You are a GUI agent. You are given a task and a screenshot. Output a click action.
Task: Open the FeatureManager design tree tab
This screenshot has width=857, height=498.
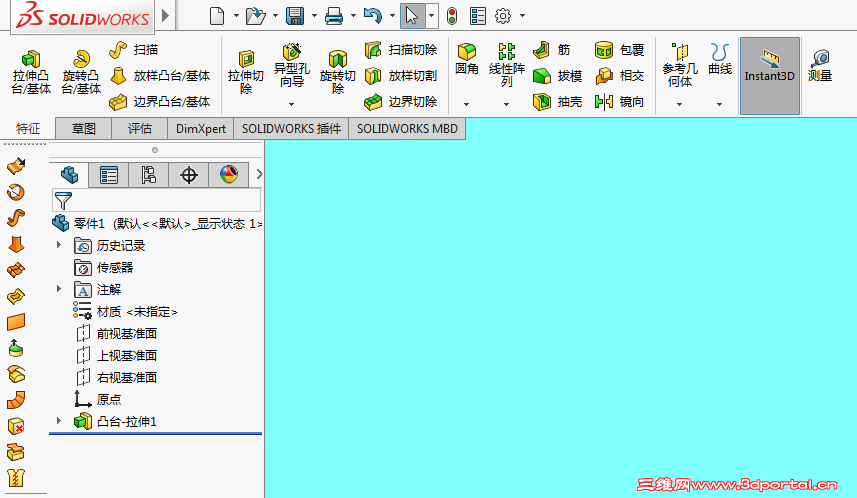[x=69, y=175]
